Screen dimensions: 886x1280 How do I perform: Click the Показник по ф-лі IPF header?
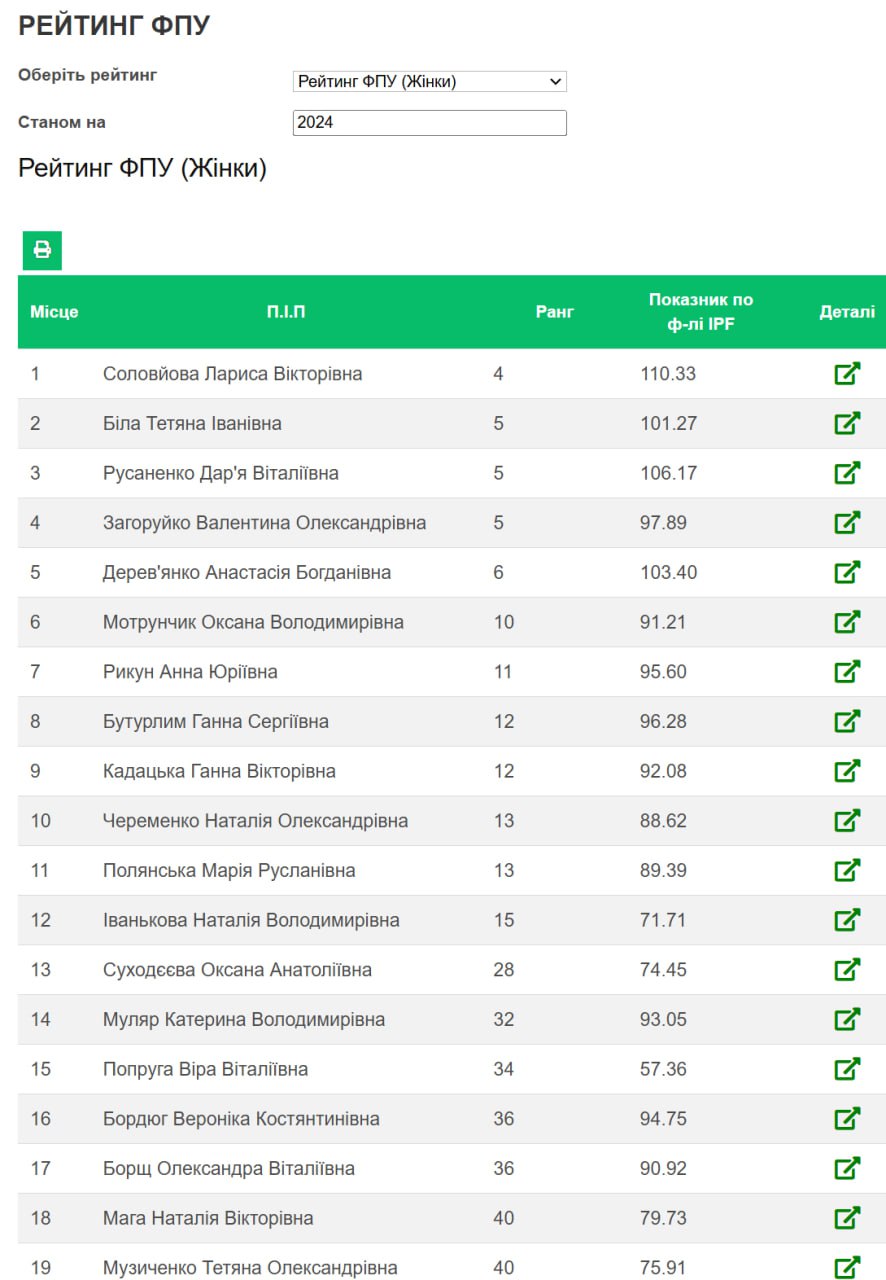coord(701,312)
